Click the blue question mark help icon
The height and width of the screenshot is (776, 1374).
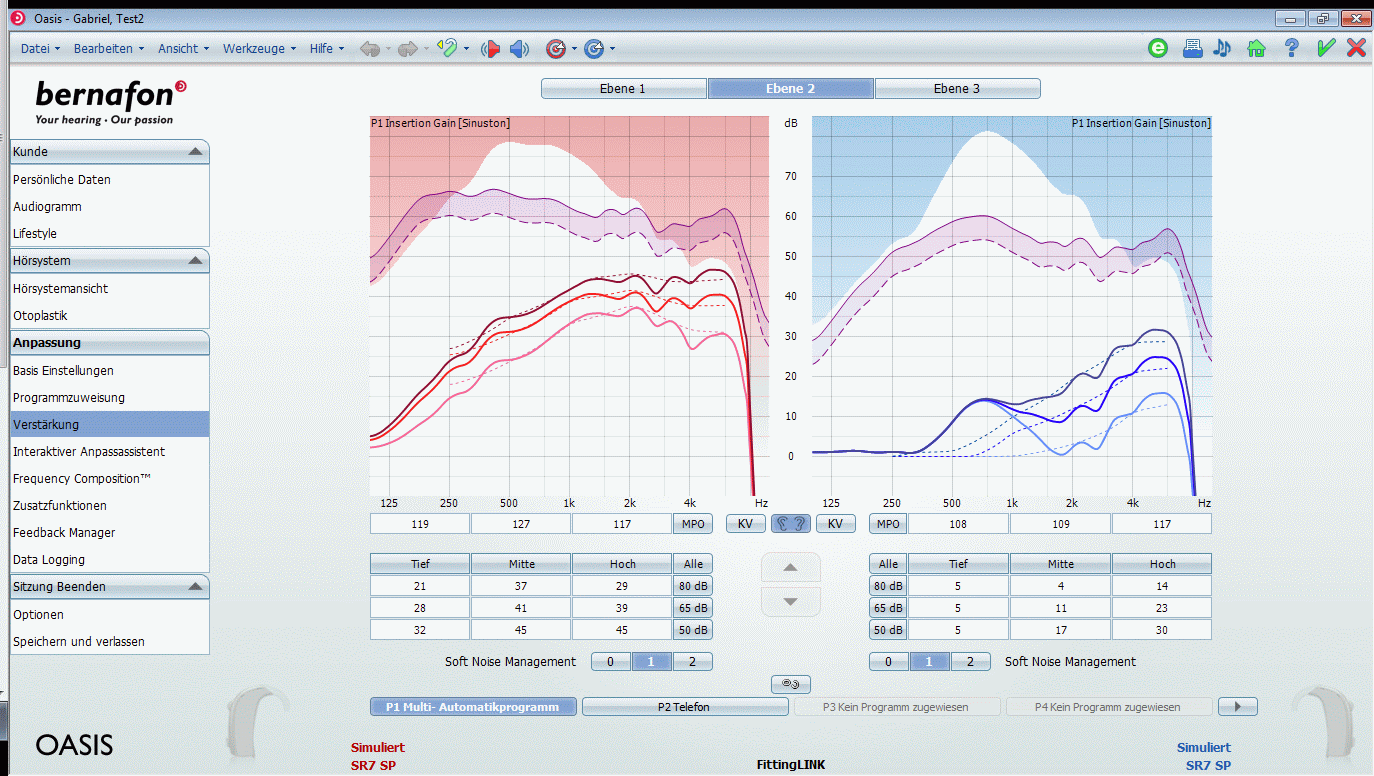point(1291,48)
